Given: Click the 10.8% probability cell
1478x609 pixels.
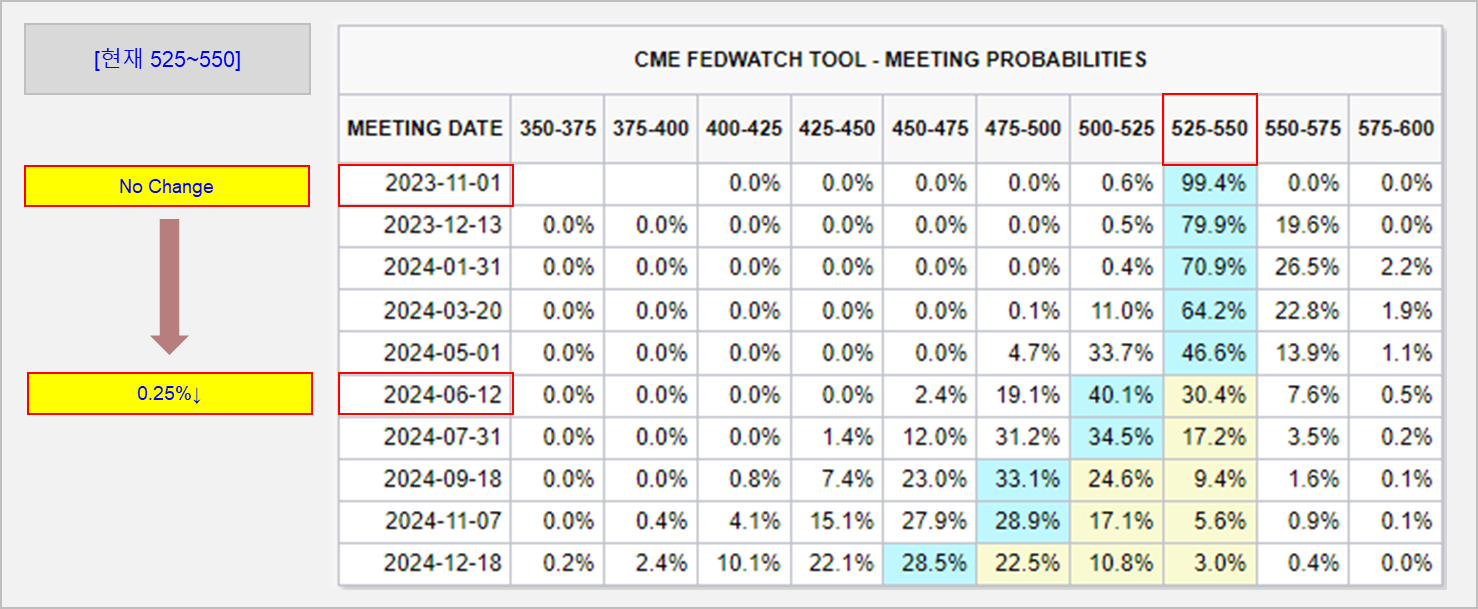Looking at the screenshot, I should tap(1116, 563).
